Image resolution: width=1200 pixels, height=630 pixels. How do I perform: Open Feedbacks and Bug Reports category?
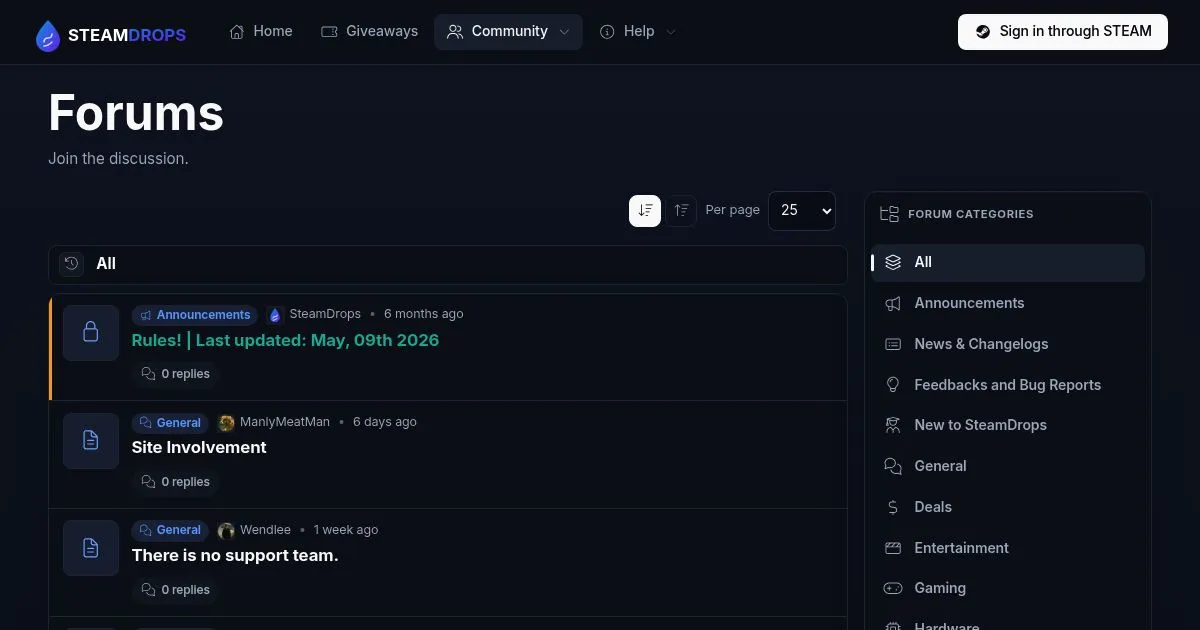point(1008,385)
